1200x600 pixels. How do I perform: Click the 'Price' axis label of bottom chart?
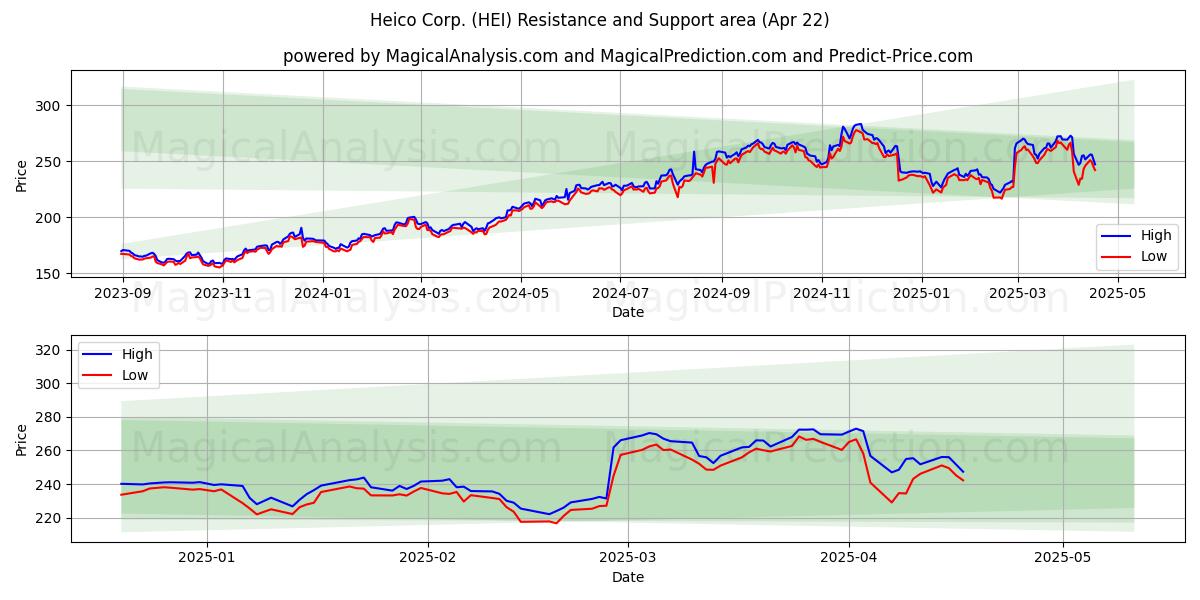(22, 439)
